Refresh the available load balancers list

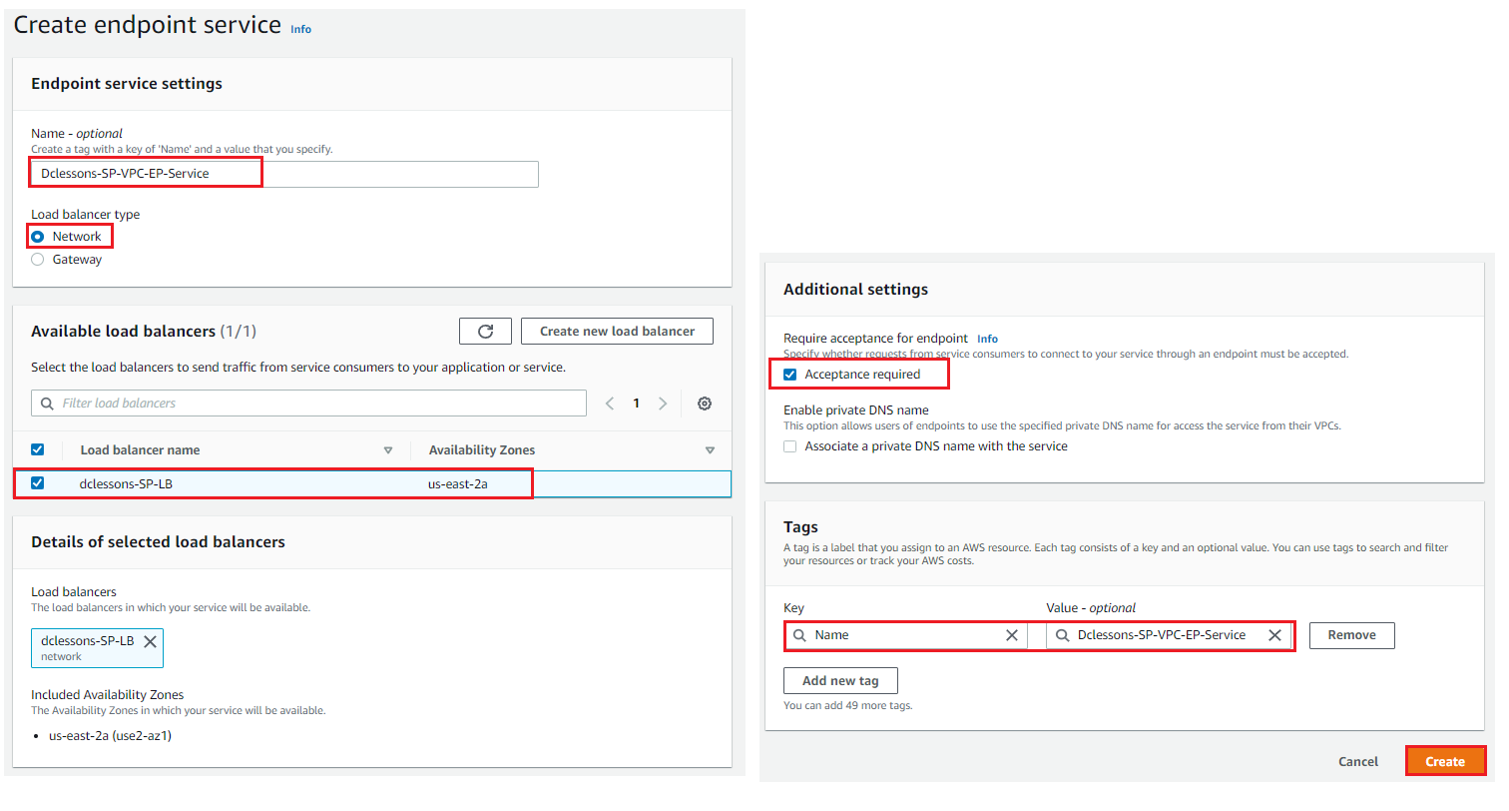point(486,331)
